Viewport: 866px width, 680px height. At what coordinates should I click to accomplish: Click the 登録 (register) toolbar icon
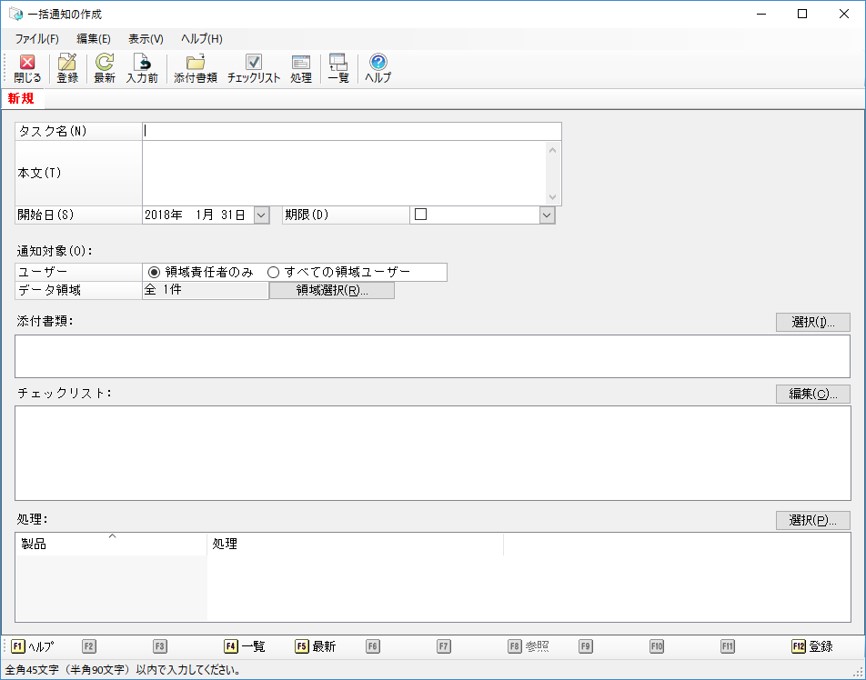tap(67, 68)
